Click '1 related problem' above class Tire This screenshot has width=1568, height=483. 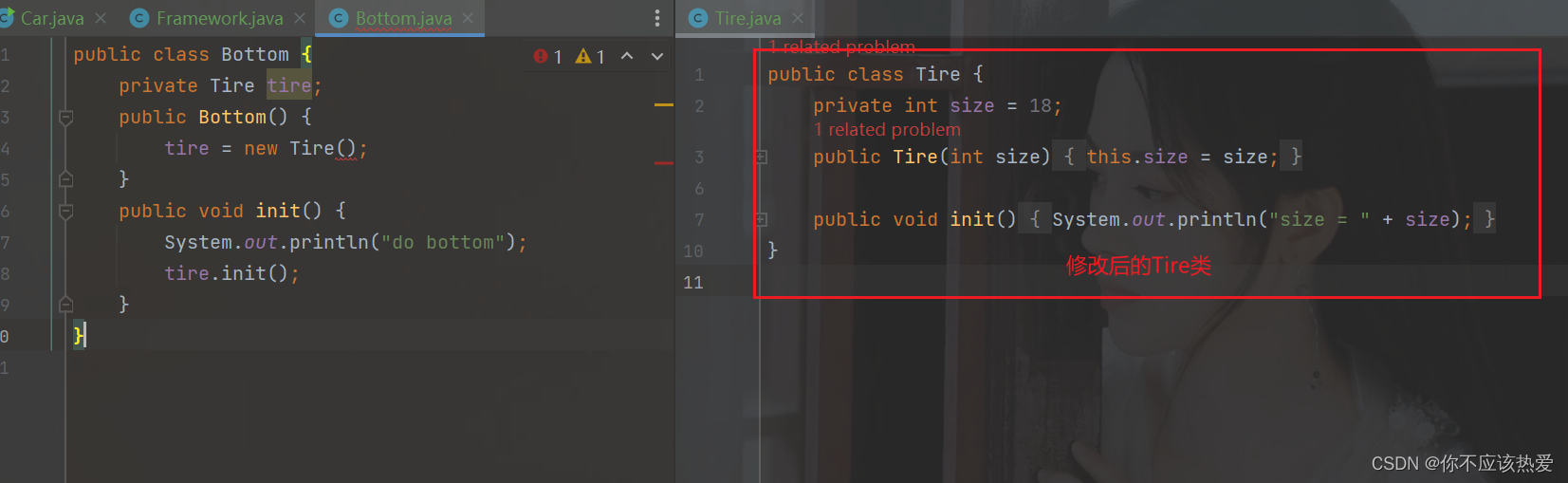[841, 46]
